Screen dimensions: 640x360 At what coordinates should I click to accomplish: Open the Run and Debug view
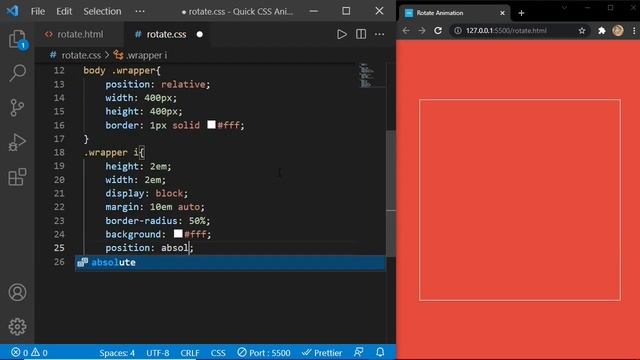coord(17,142)
